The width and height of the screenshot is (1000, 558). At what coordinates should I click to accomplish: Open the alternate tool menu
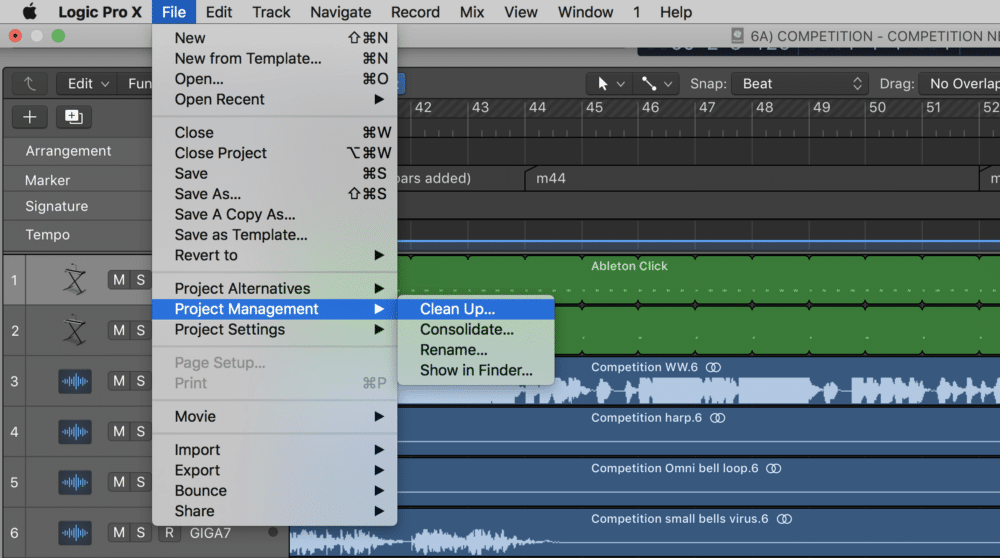(656, 84)
